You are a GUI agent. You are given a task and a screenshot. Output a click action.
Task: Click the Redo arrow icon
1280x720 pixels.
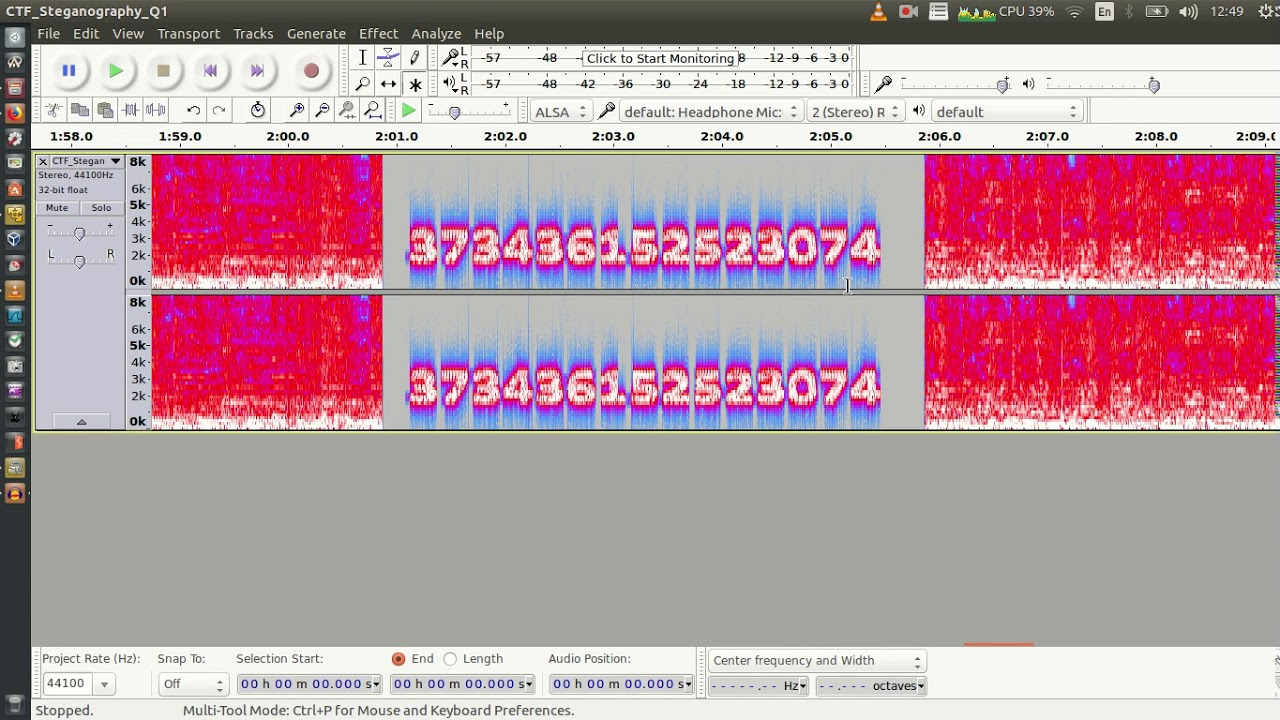pos(218,110)
